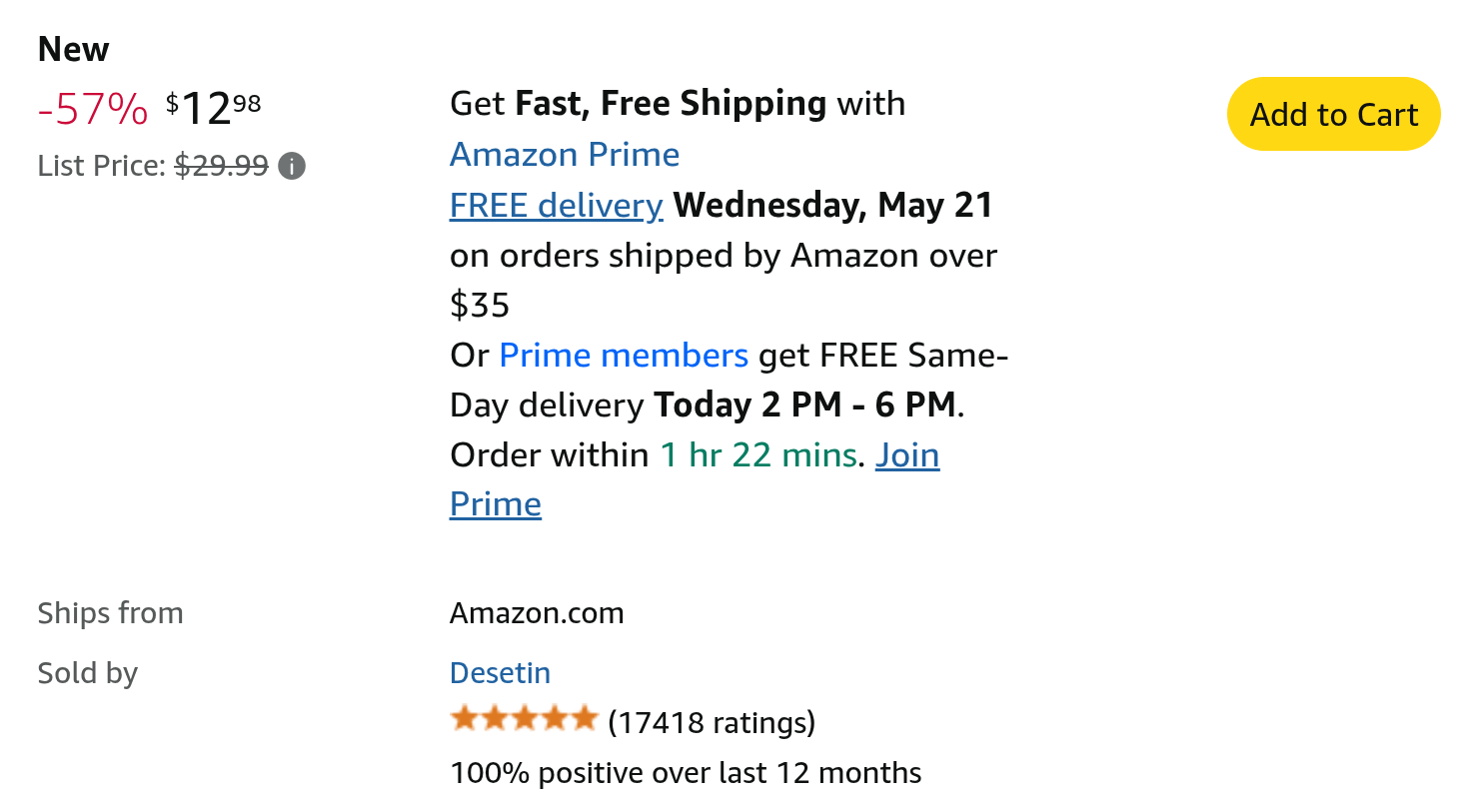Viewport: 1473px width, 812px height.
Task: Click the Today 2 PM - 6 PM window
Action: (x=806, y=406)
